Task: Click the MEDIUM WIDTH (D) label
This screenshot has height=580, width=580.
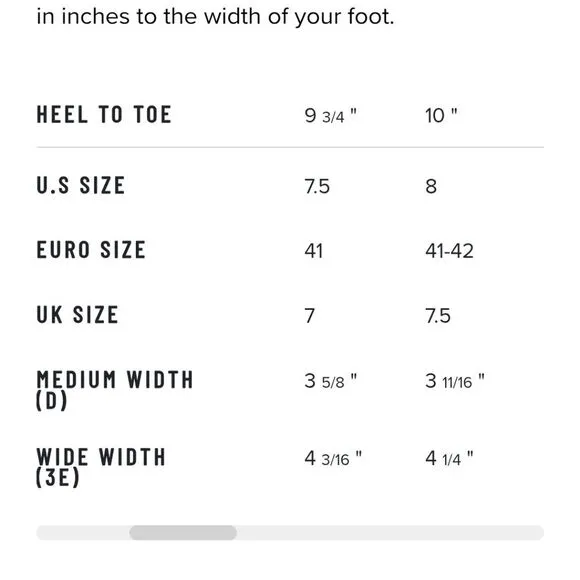Action: (115, 390)
